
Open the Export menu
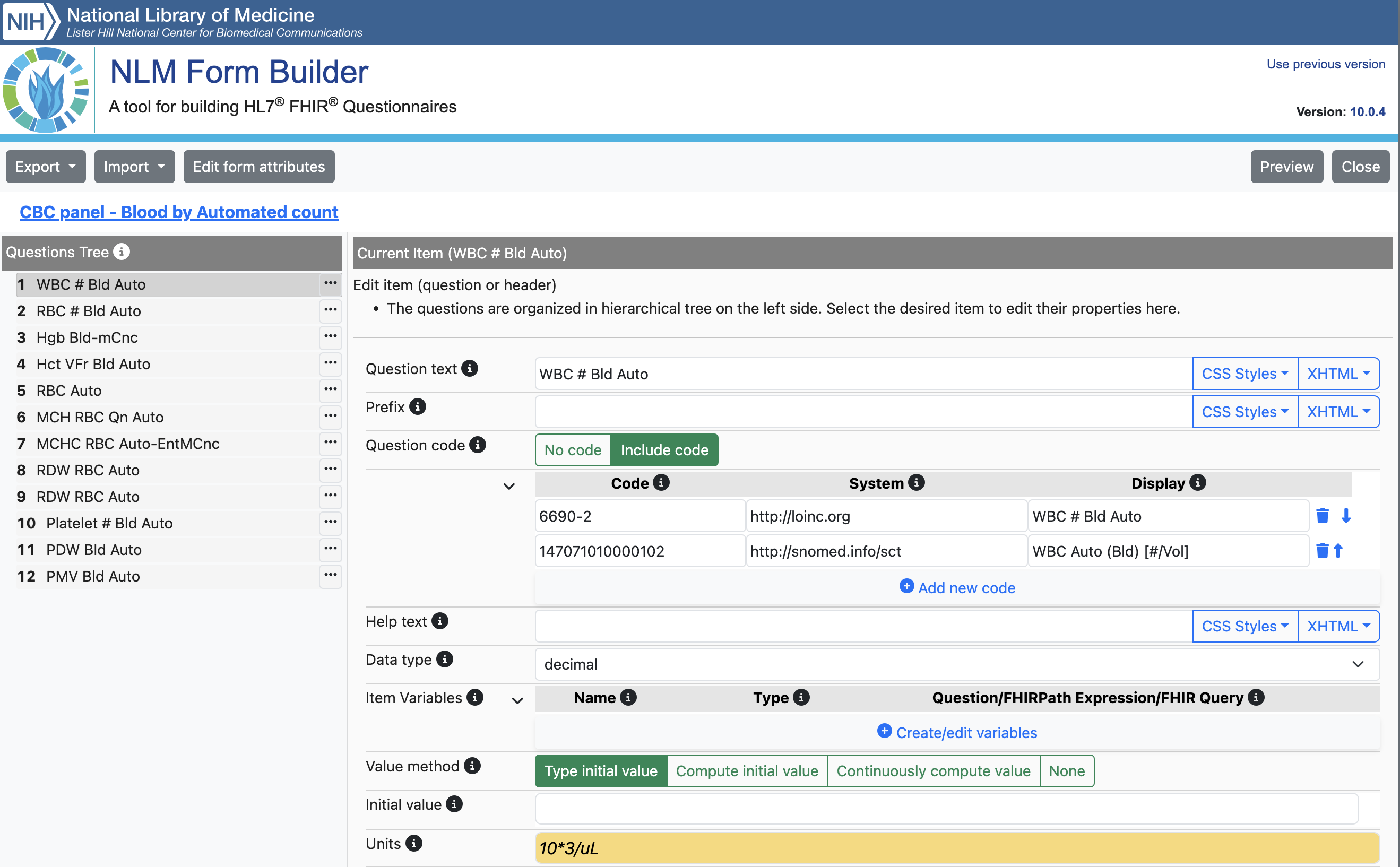[x=45, y=167]
